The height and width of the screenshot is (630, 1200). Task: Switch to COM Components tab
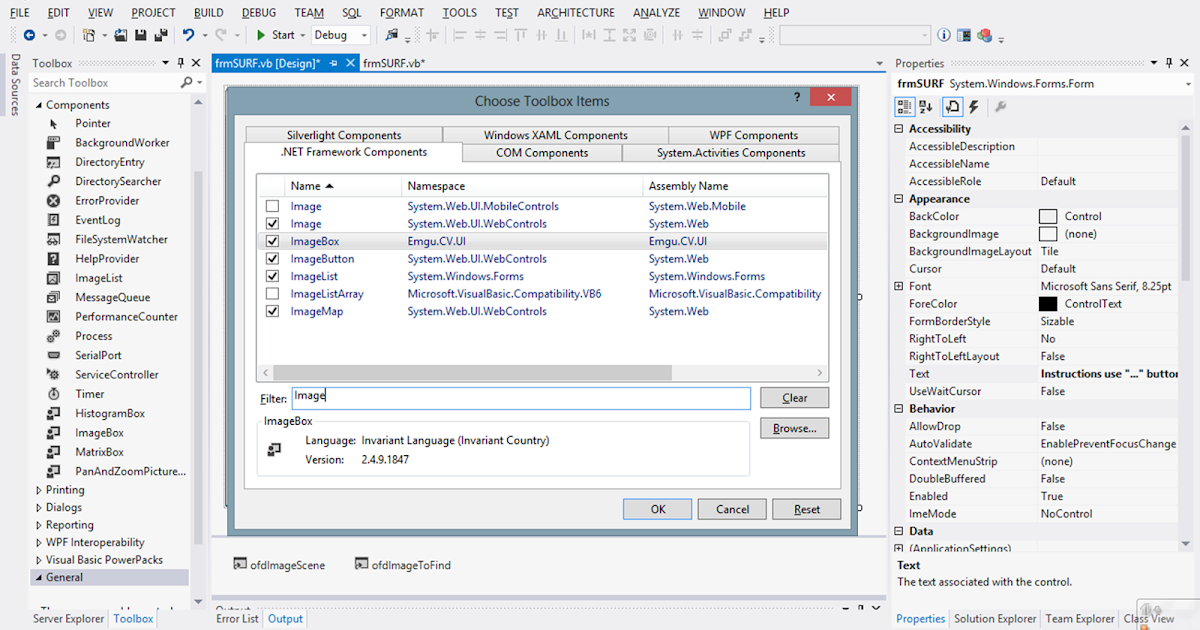point(542,153)
